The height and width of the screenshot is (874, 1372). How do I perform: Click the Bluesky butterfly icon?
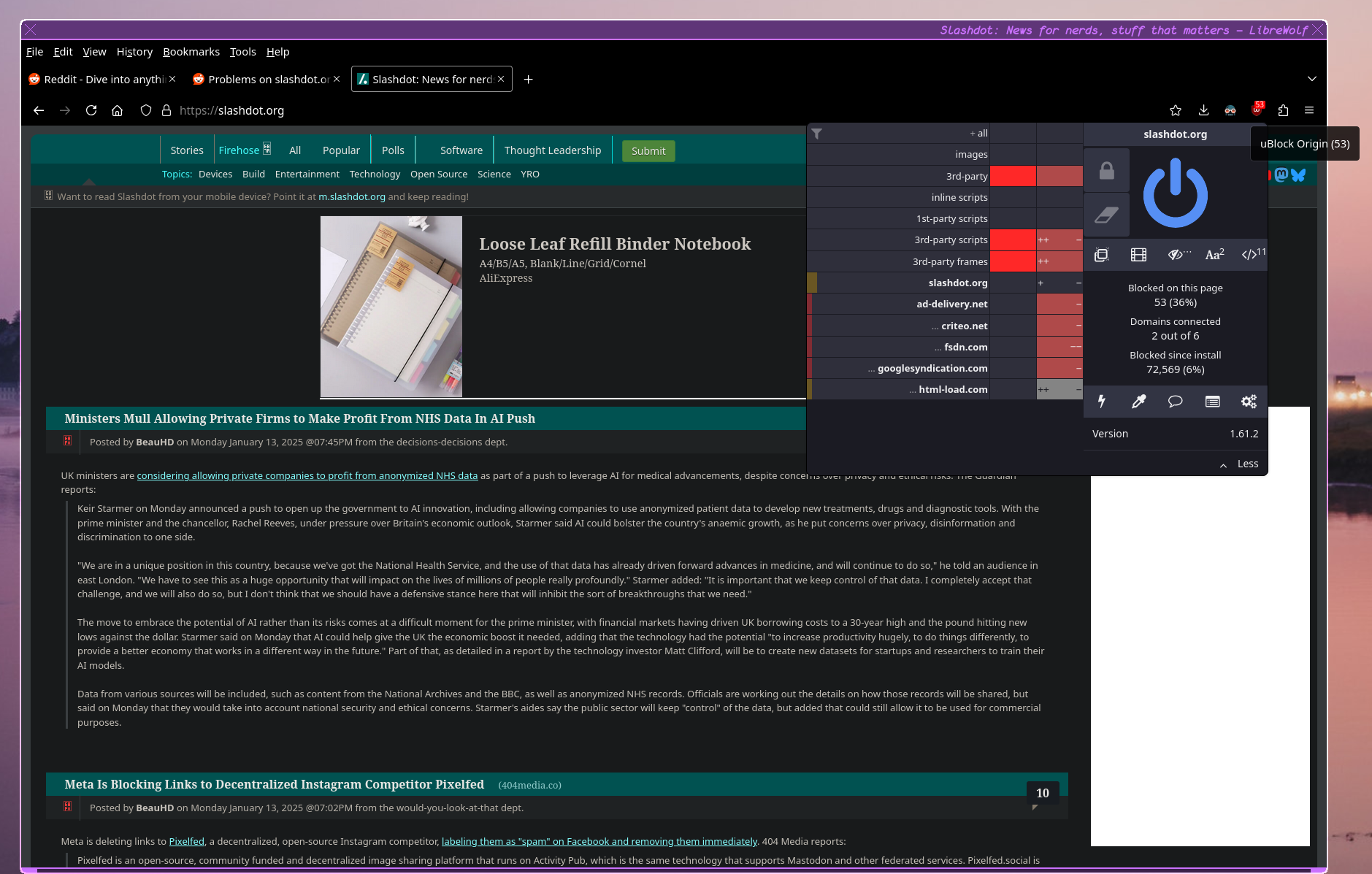(1298, 175)
